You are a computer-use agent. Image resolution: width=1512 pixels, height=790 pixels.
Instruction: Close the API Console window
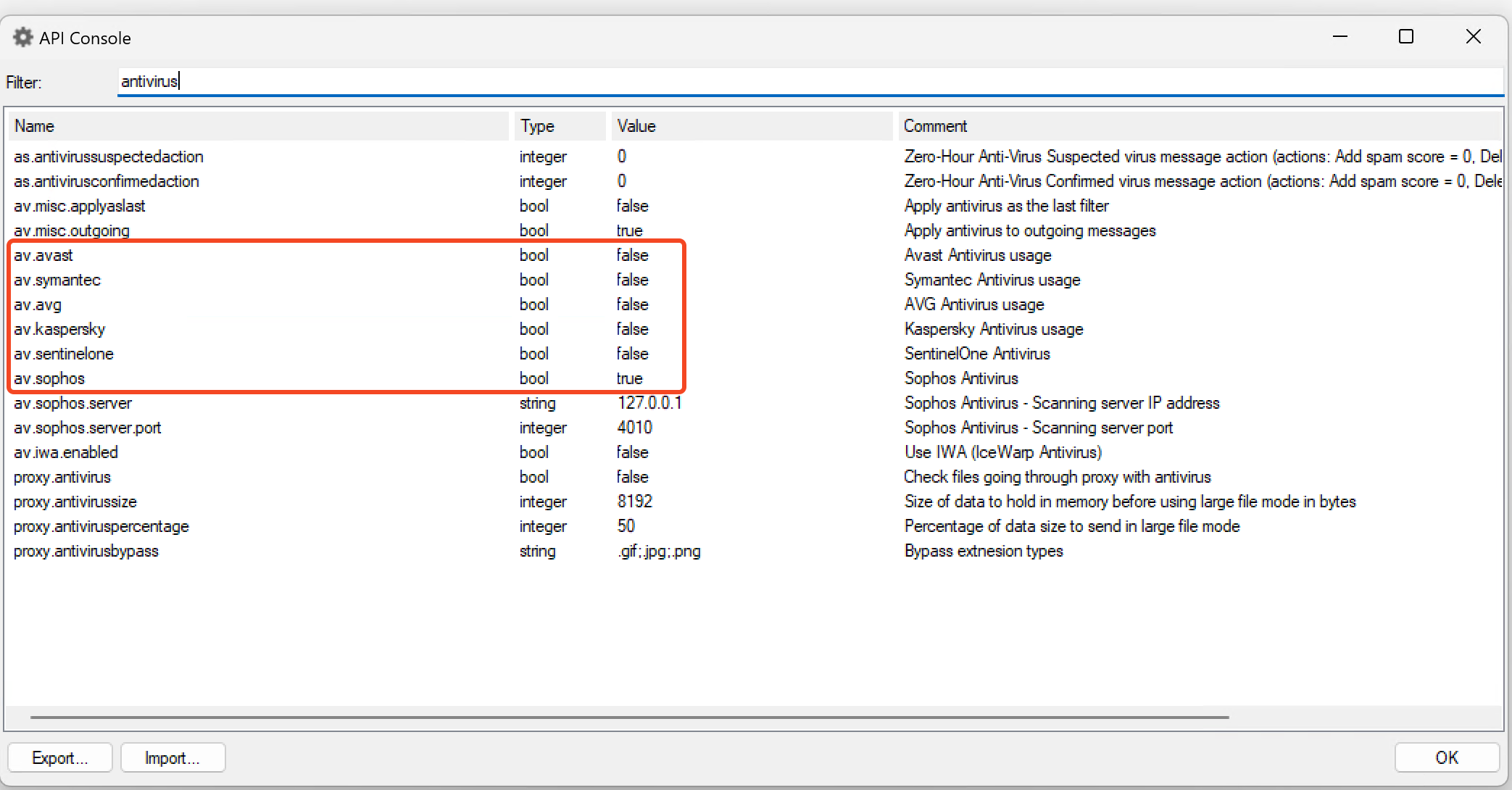coord(1473,36)
